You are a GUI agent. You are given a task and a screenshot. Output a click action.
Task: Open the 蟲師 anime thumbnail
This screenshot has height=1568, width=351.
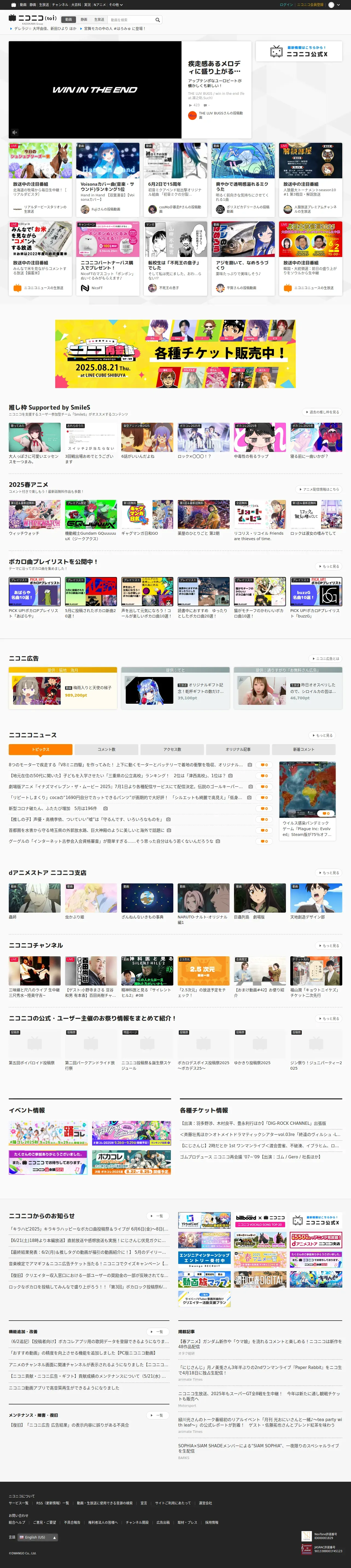(x=35, y=898)
